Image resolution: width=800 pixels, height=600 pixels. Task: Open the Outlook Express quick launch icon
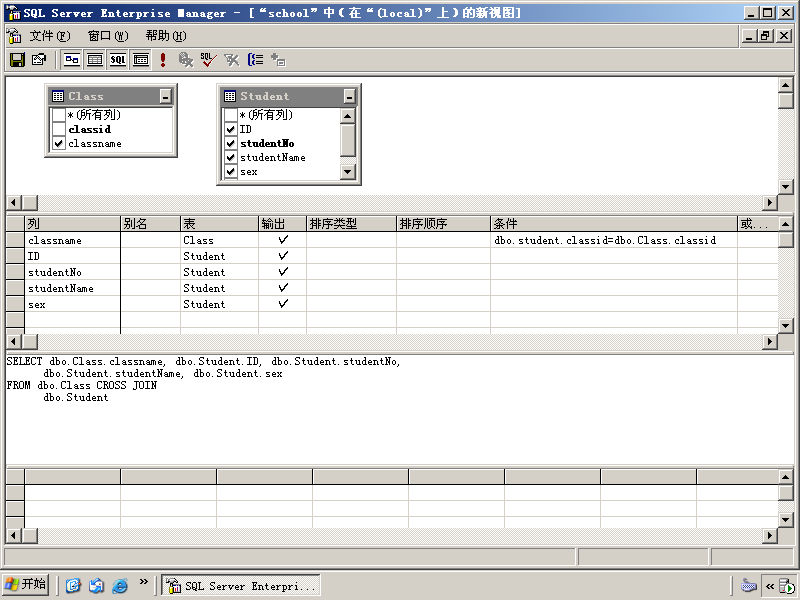click(96, 585)
